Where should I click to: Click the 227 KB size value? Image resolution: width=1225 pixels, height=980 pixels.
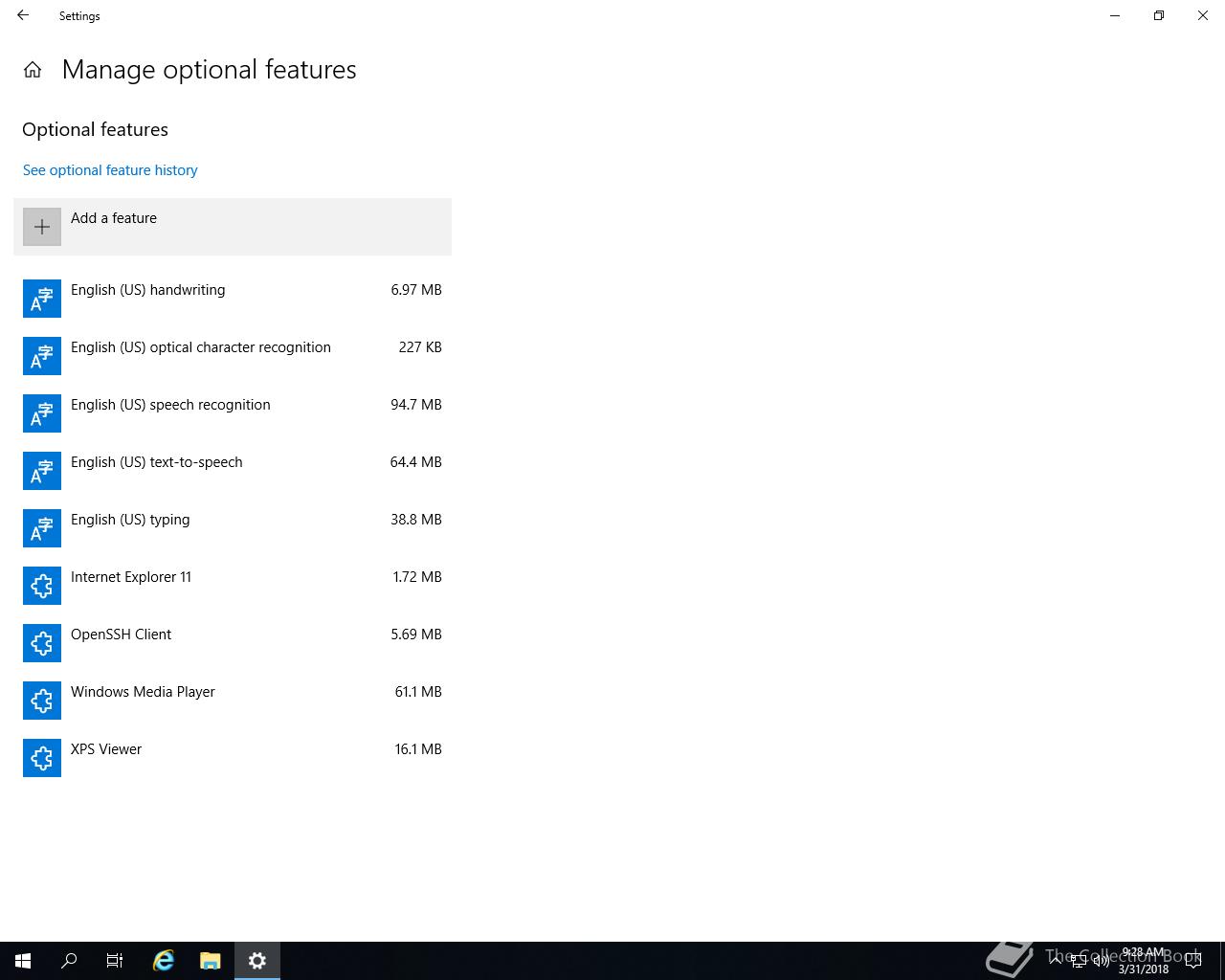[420, 347]
